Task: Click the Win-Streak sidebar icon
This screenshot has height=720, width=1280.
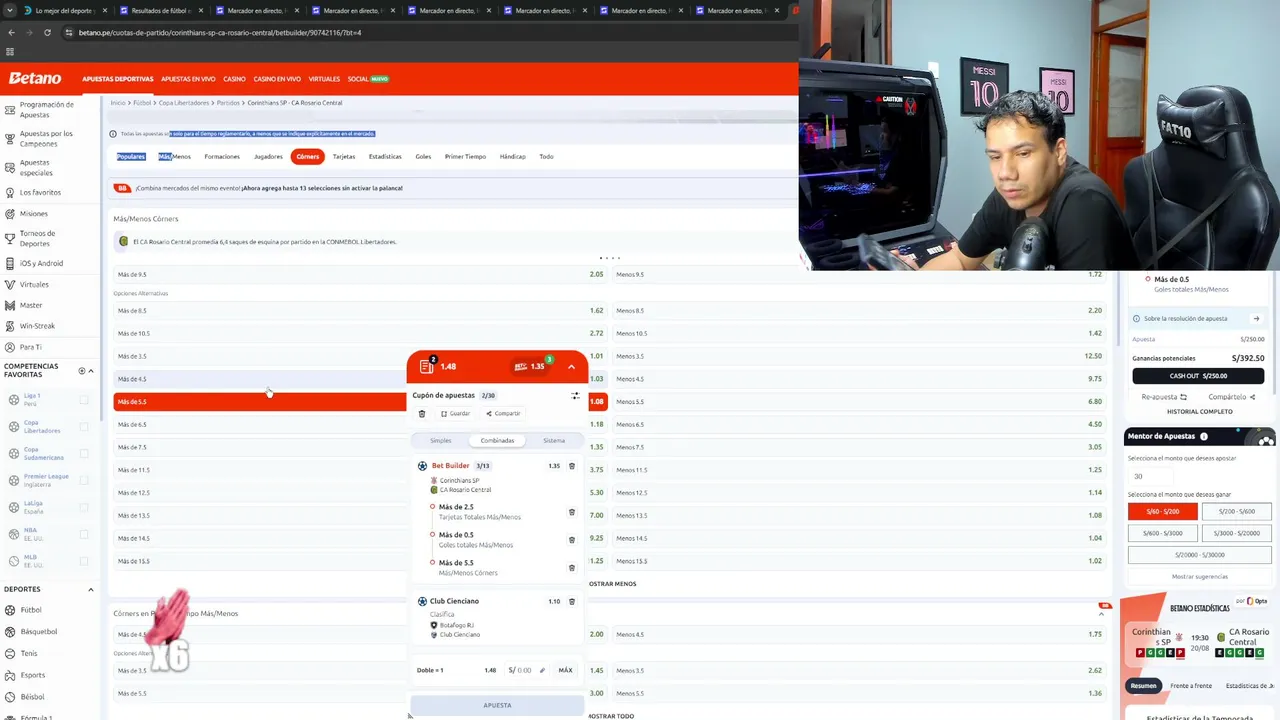Action: click(x=9, y=326)
